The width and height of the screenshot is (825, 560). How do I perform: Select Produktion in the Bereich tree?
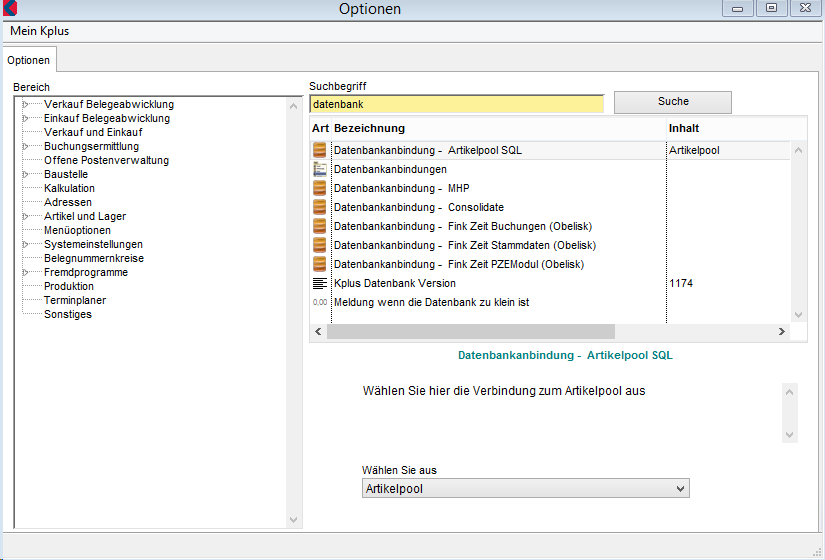69,286
